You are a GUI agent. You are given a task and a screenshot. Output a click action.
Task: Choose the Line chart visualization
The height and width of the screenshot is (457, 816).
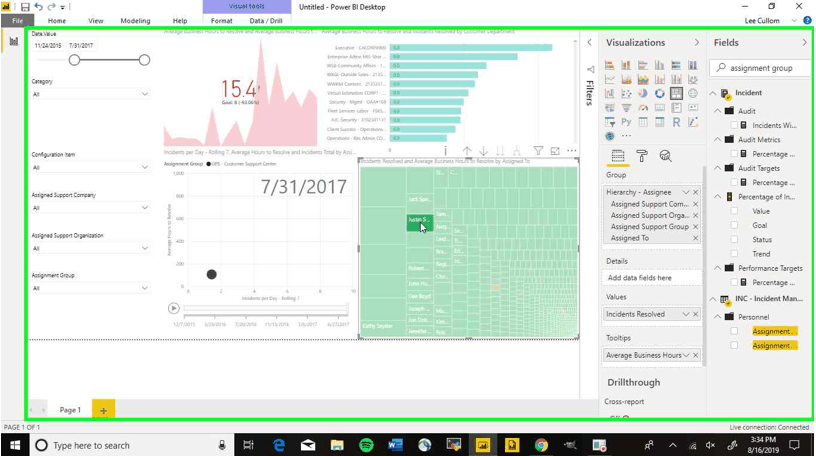609,80
